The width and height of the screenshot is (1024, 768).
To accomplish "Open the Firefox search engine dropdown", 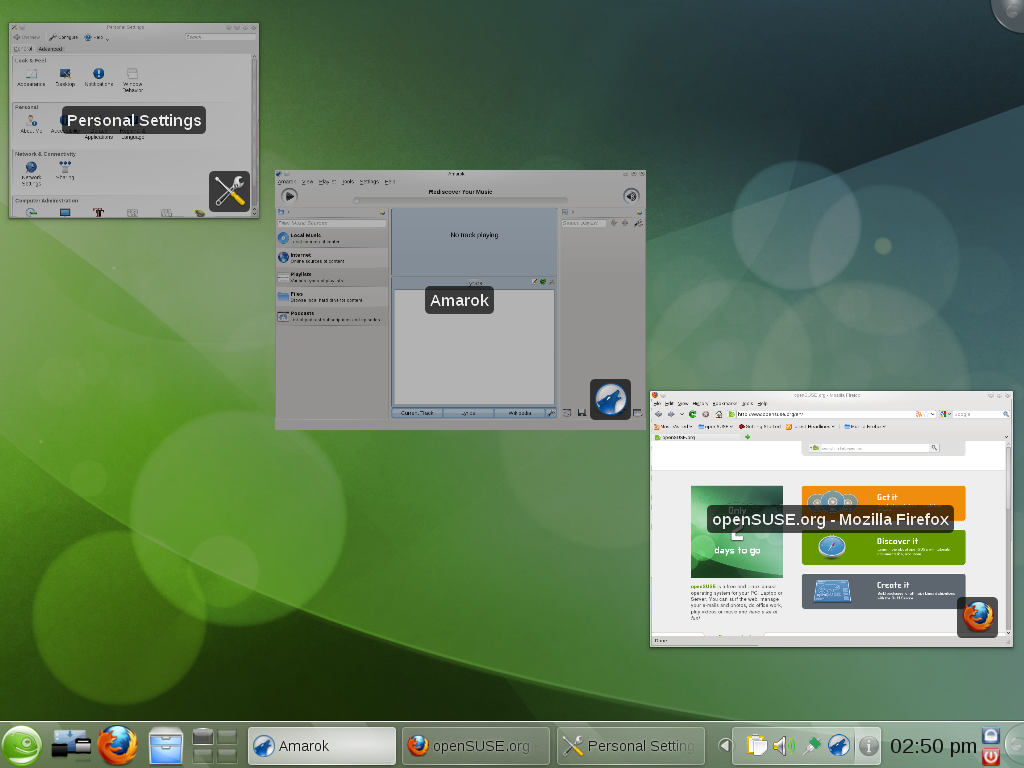I will pyautogui.click(x=947, y=414).
